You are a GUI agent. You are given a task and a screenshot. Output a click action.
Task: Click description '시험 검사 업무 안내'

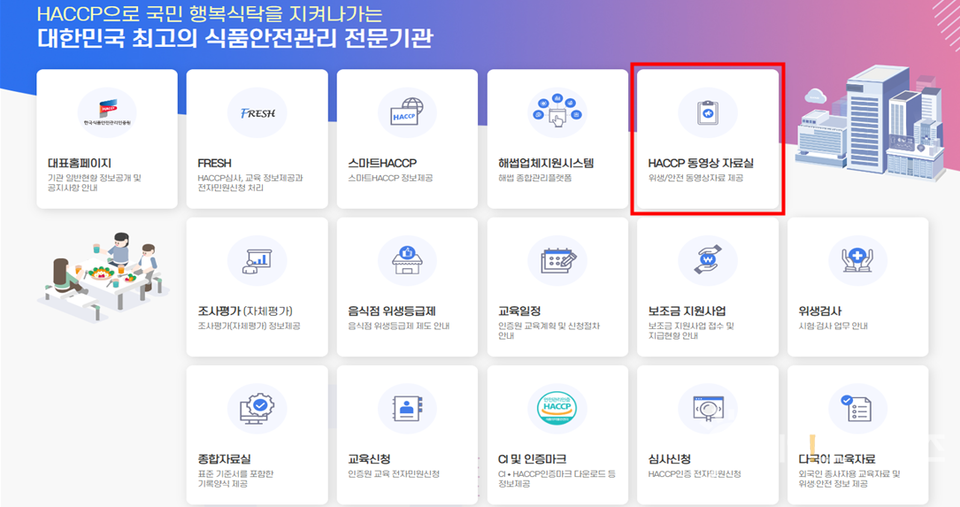click(833, 326)
